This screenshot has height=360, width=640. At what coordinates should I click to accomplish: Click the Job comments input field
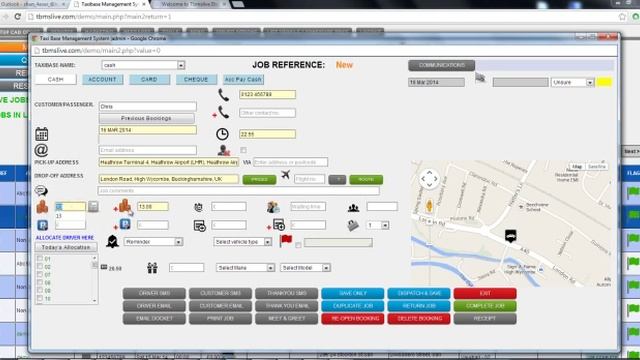click(x=238, y=191)
